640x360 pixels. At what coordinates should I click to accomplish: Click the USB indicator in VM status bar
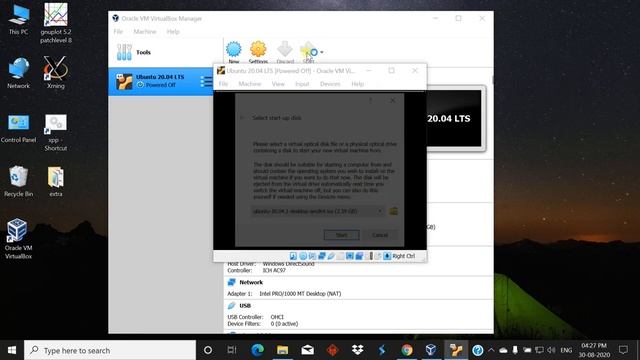[x=331, y=256]
